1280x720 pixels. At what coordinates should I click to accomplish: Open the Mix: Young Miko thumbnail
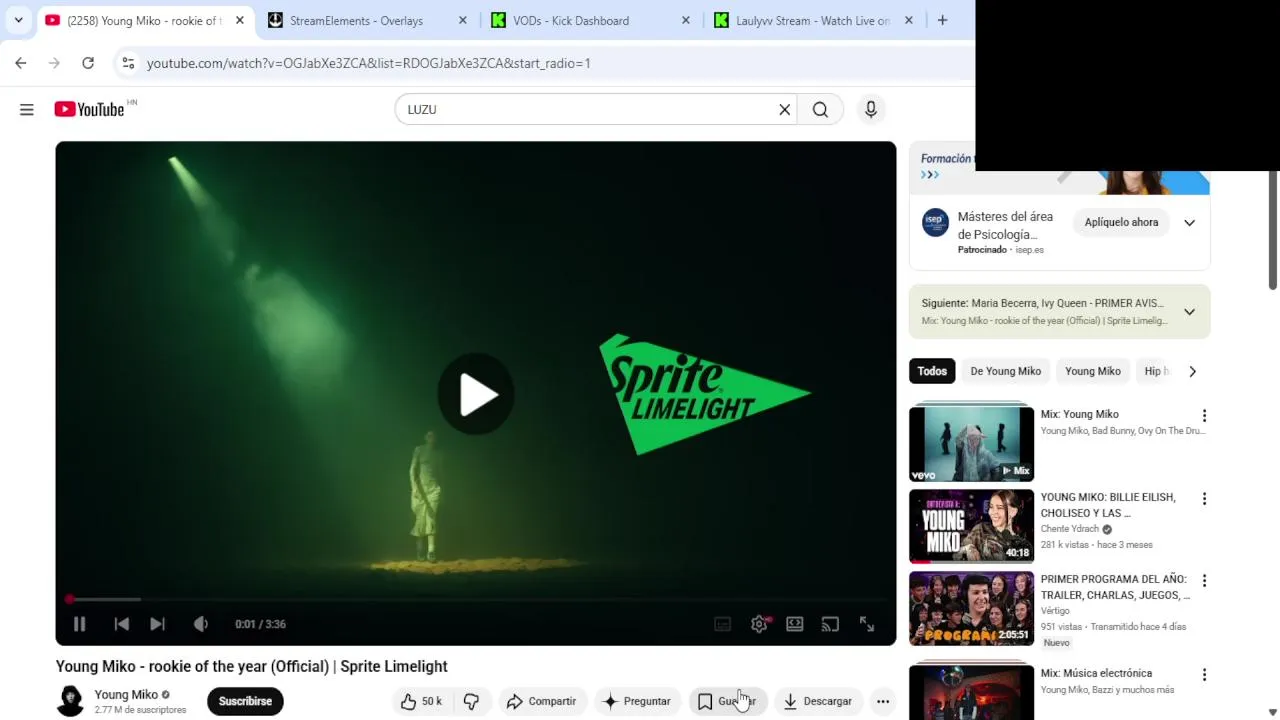pos(971,444)
